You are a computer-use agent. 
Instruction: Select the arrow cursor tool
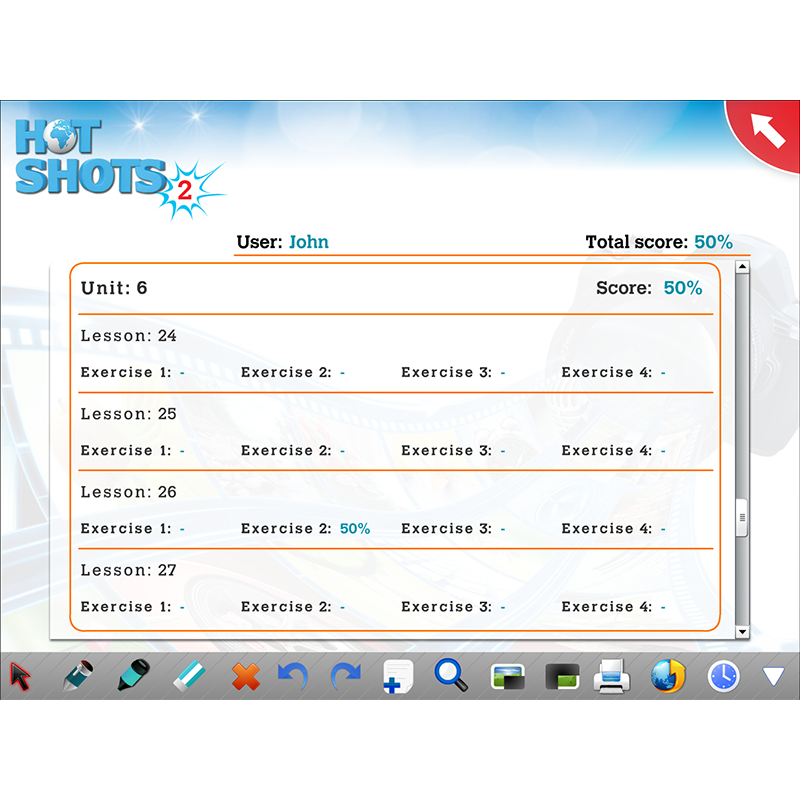coord(22,677)
